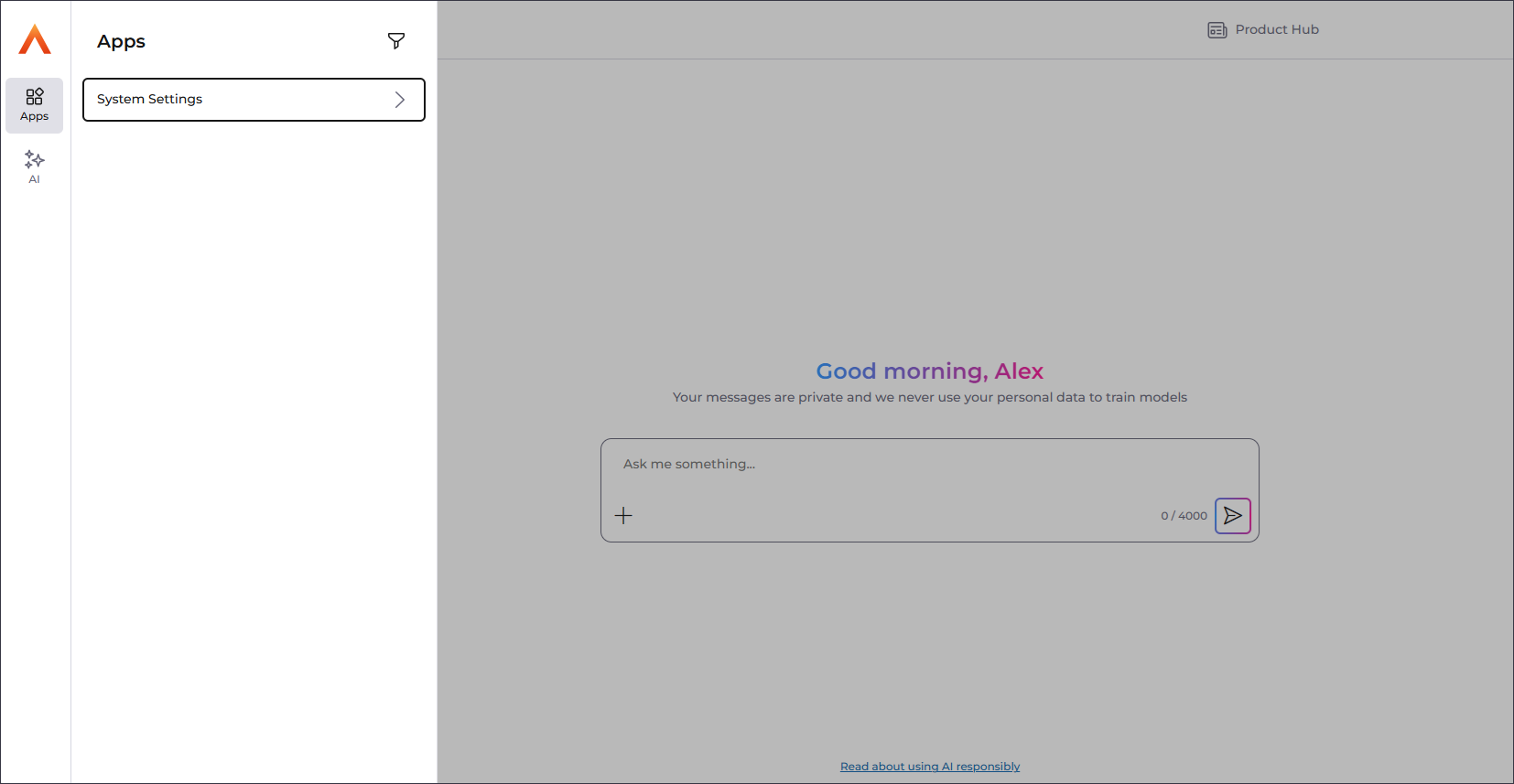Open the Product Hub link
The image size is (1514, 784).
(1263, 29)
